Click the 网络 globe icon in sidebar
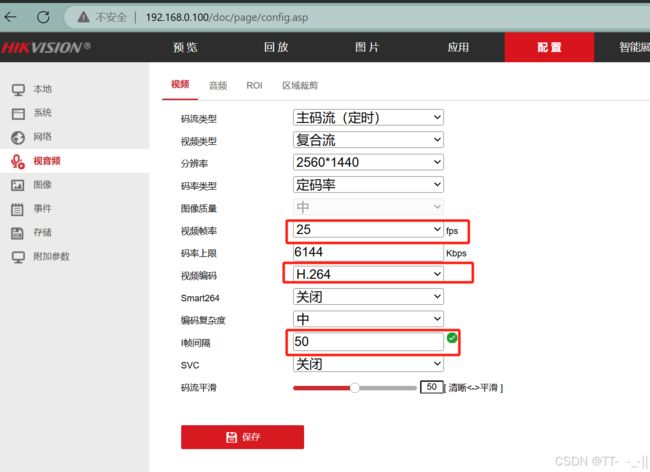This screenshot has height=472, width=650. [x=18, y=137]
